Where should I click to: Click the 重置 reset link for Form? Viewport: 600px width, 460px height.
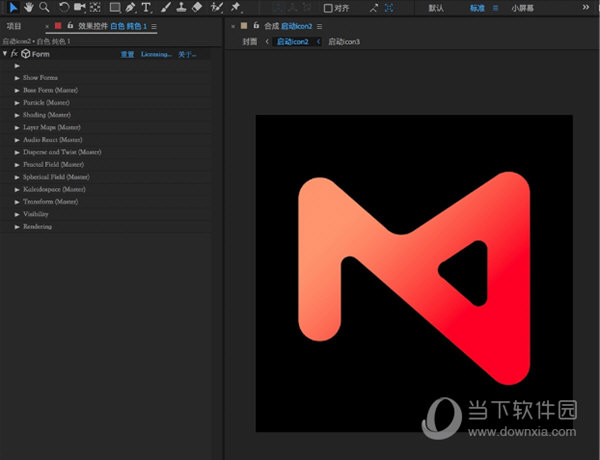127,54
